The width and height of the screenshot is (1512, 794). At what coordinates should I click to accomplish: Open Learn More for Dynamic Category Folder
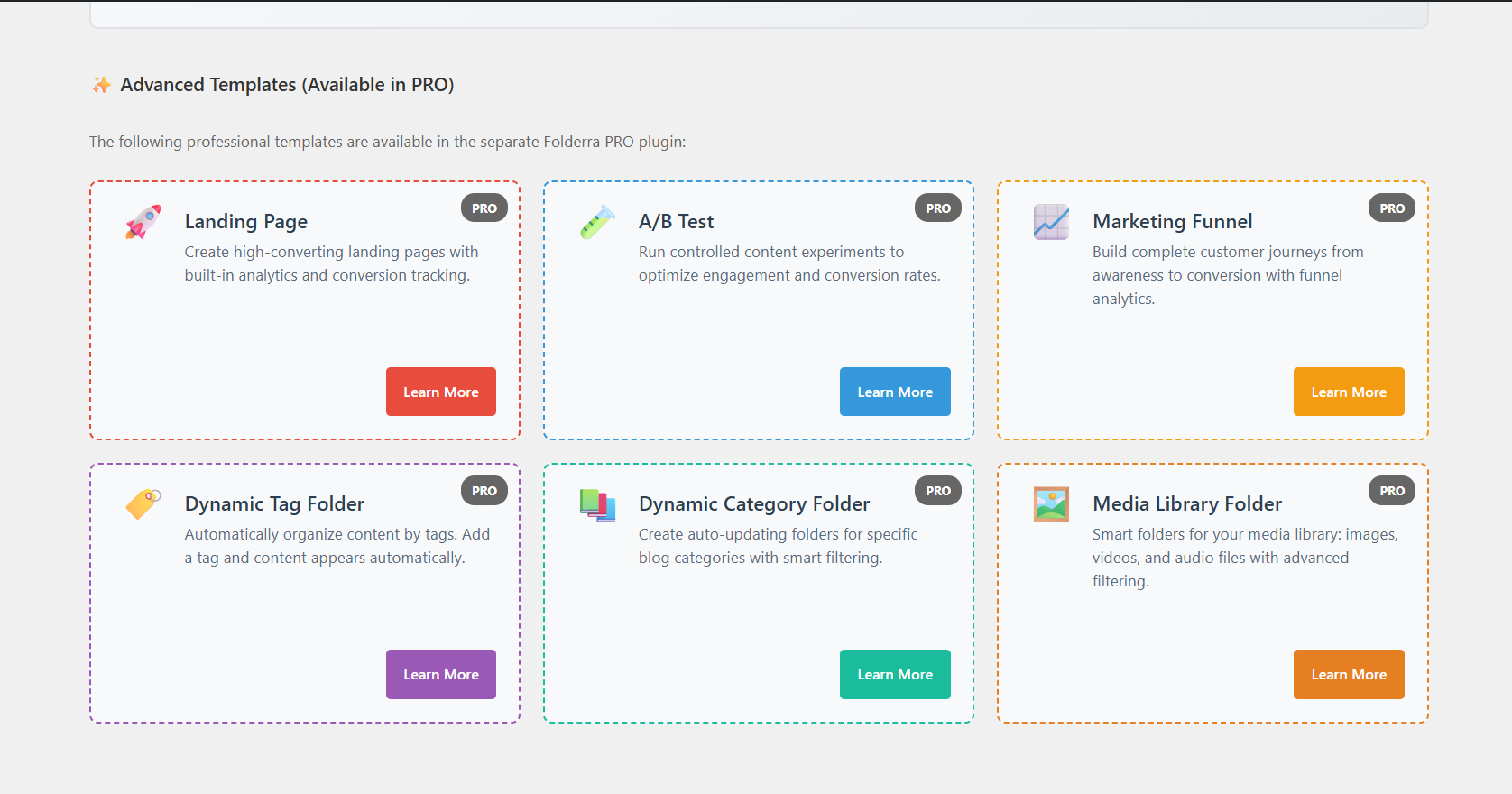895,674
